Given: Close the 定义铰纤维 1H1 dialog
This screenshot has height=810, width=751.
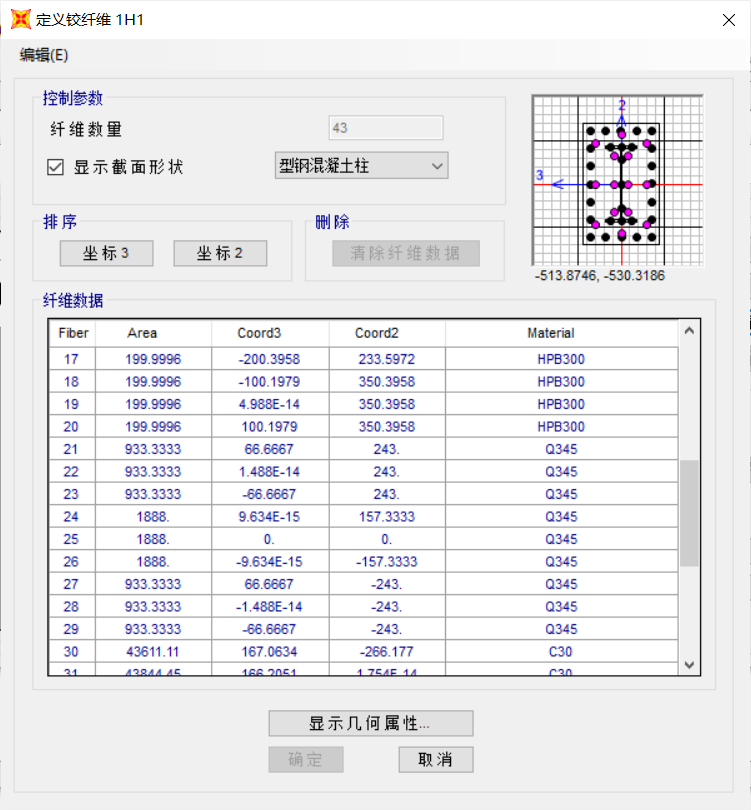Looking at the screenshot, I should pyautogui.click(x=729, y=20).
